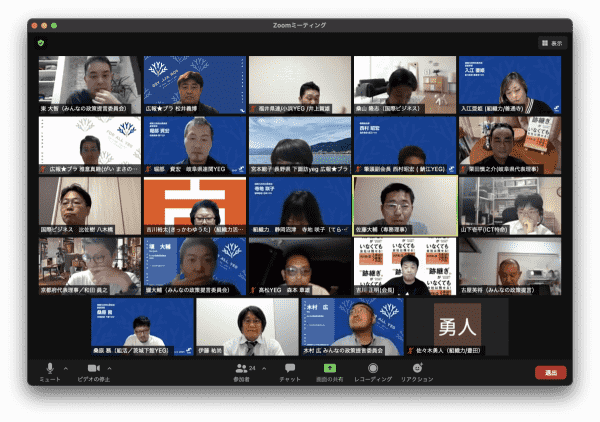Image resolution: width=600 pixels, height=422 pixels.
Task: Click the red leave meeting button
Action: tap(551, 373)
